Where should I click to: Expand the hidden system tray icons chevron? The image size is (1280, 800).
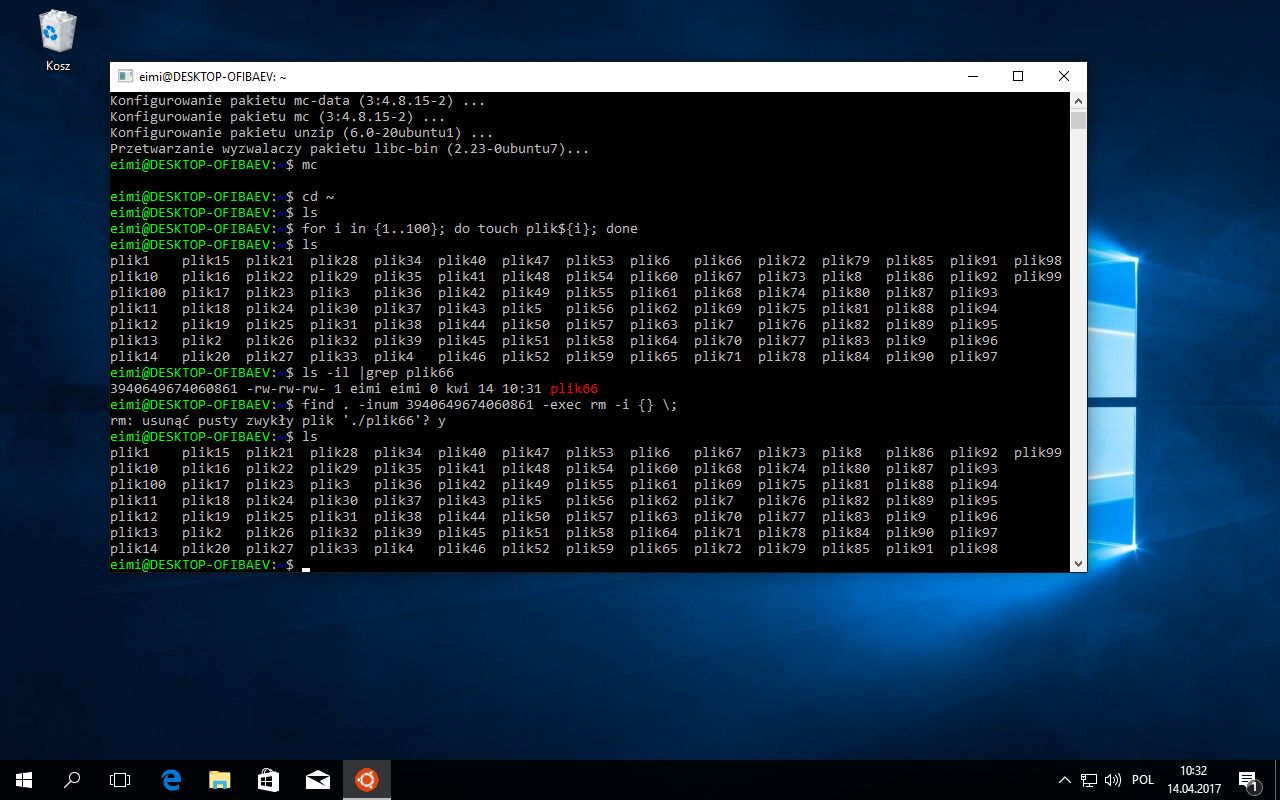[1065, 779]
